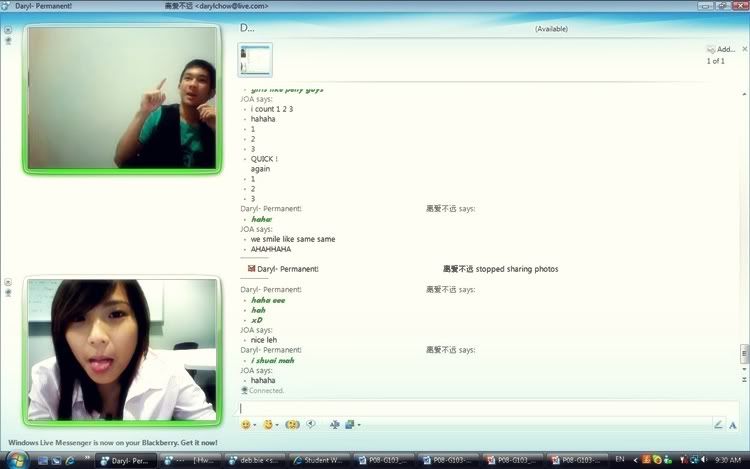Toggle the bottom webcam panel options button
The width and height of the screenshot is (750, 469).
(8, 283)
